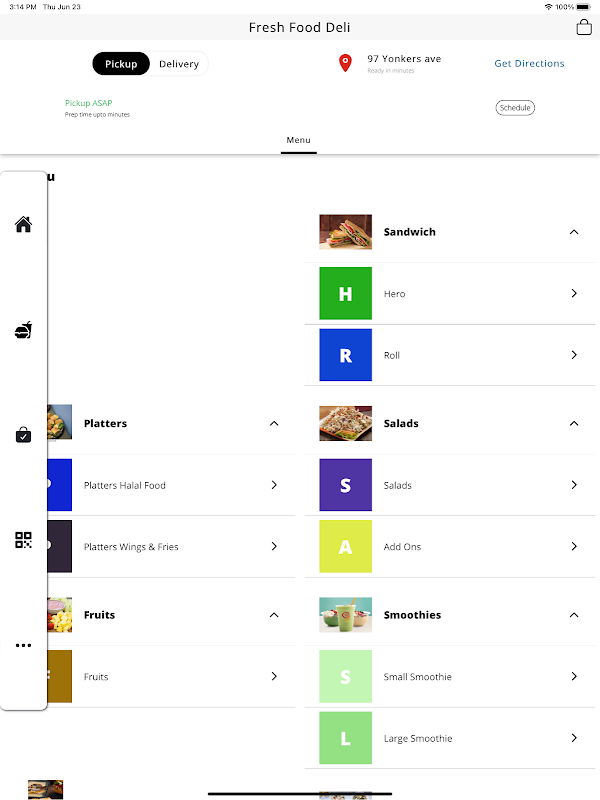This screenshot has width=600, height=800.
Task: Open the Roll menu item
Action: coord(449,355)
